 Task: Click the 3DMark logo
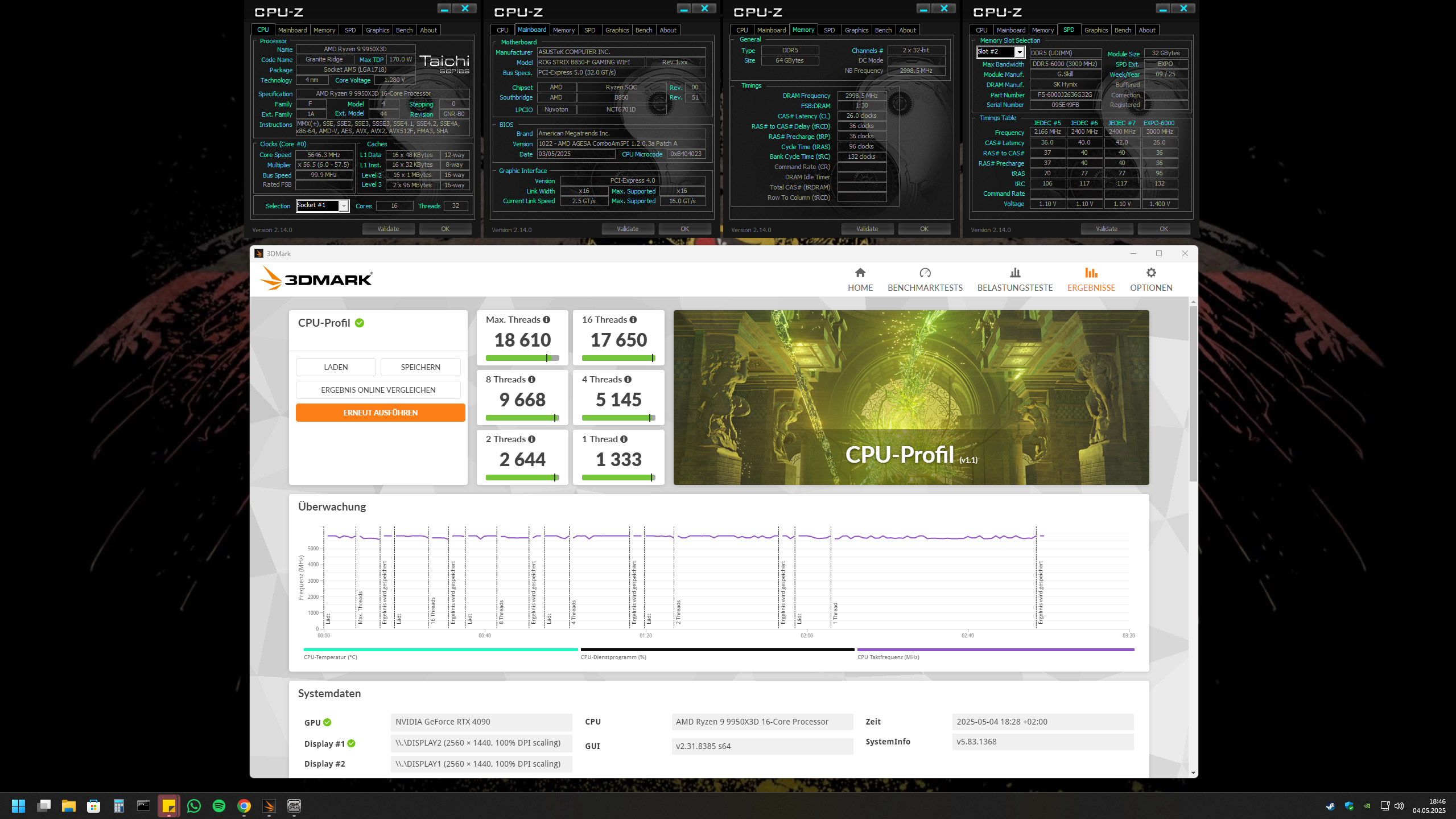316,279
